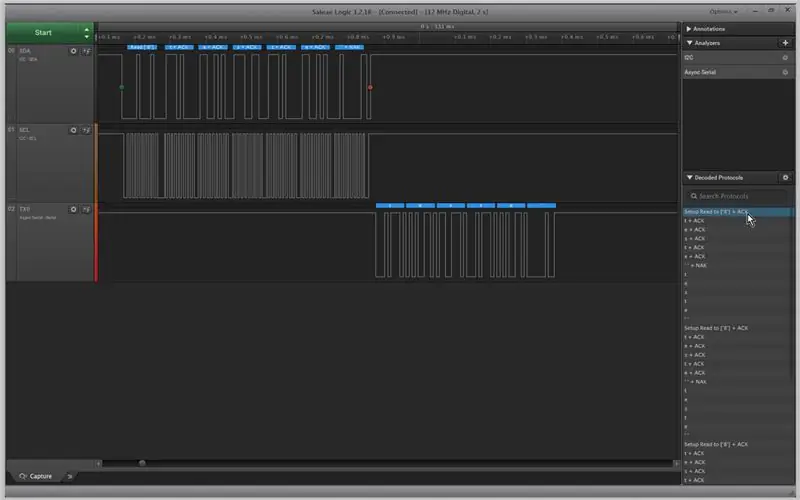
Task: Expand the Annotations panel
Action: [689, 29]
